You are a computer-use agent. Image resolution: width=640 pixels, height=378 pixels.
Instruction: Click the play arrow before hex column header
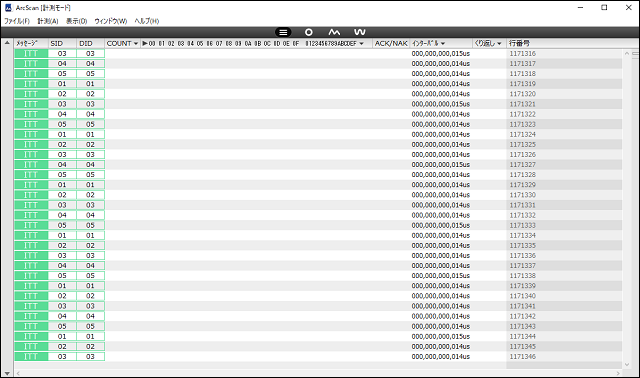coord(145,43)
